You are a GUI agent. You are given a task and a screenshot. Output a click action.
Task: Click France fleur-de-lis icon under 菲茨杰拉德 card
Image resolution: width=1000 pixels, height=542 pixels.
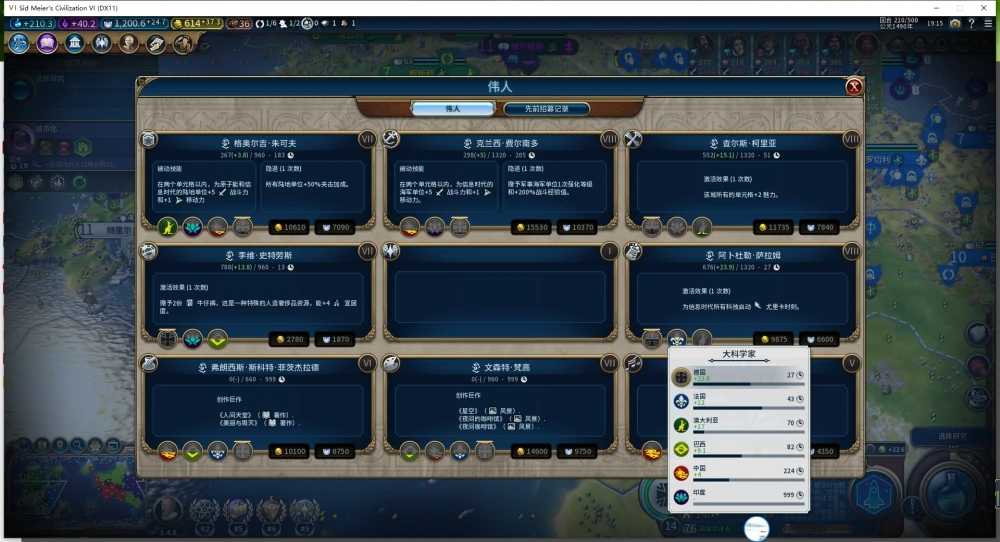pos(217,451)
